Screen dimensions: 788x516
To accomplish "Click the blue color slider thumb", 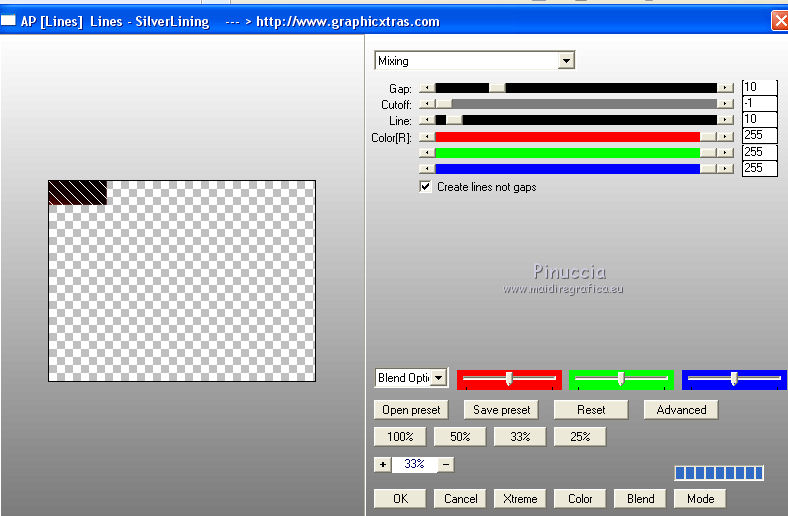I will (709, 169).
